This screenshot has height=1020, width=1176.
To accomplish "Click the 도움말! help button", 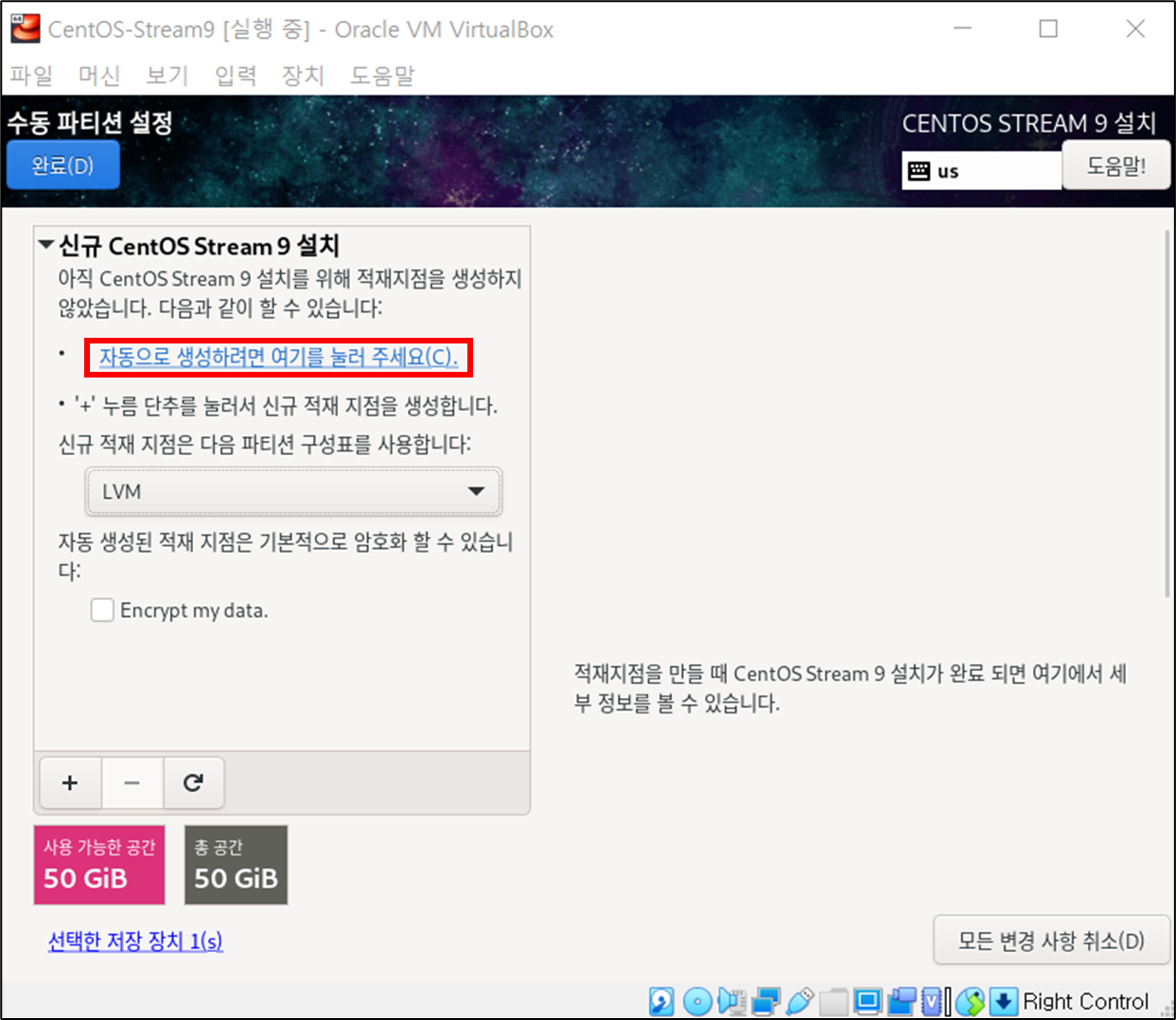I will [x=1116, y=166].
